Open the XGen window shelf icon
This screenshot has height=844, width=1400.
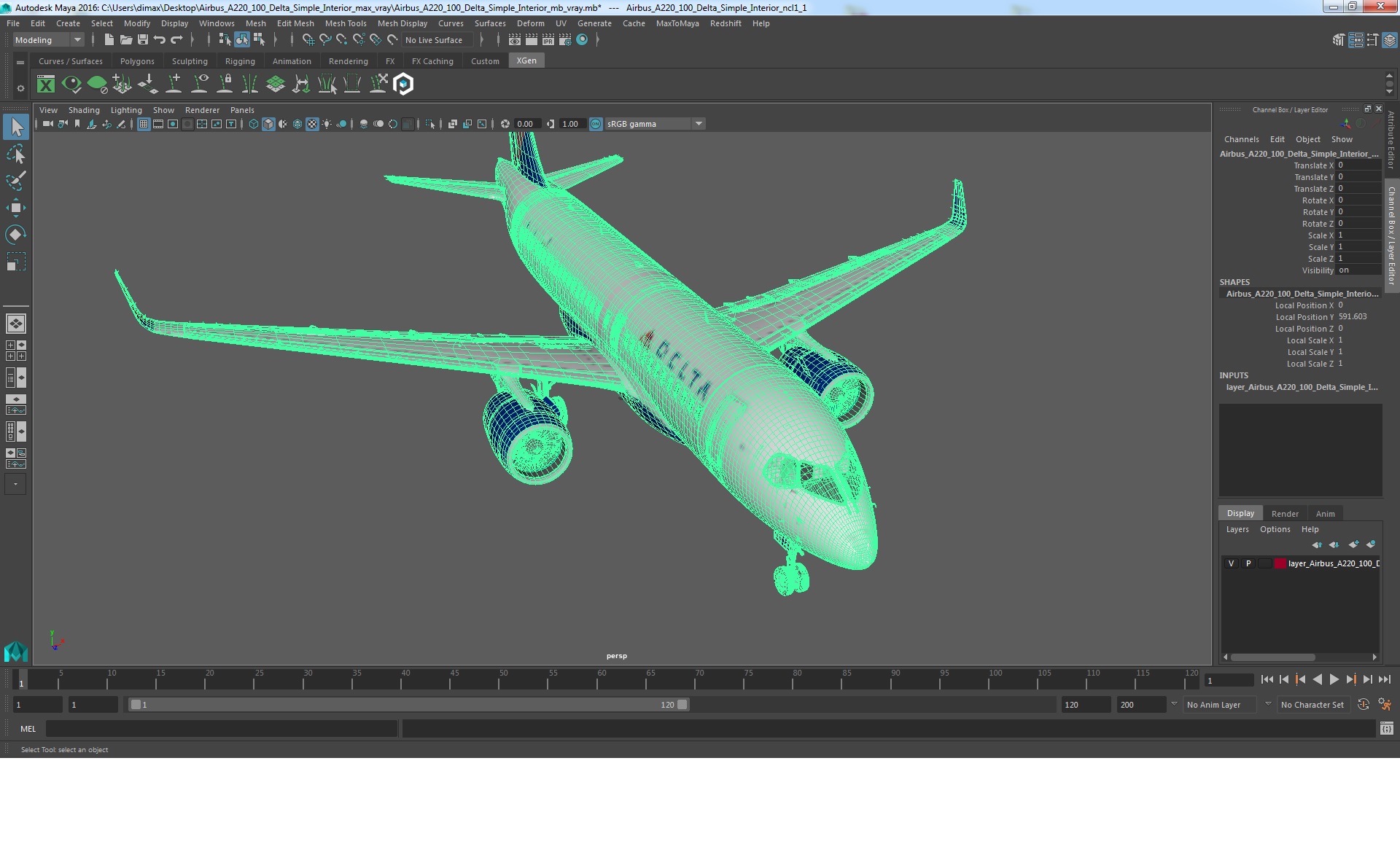pos(46,85)
